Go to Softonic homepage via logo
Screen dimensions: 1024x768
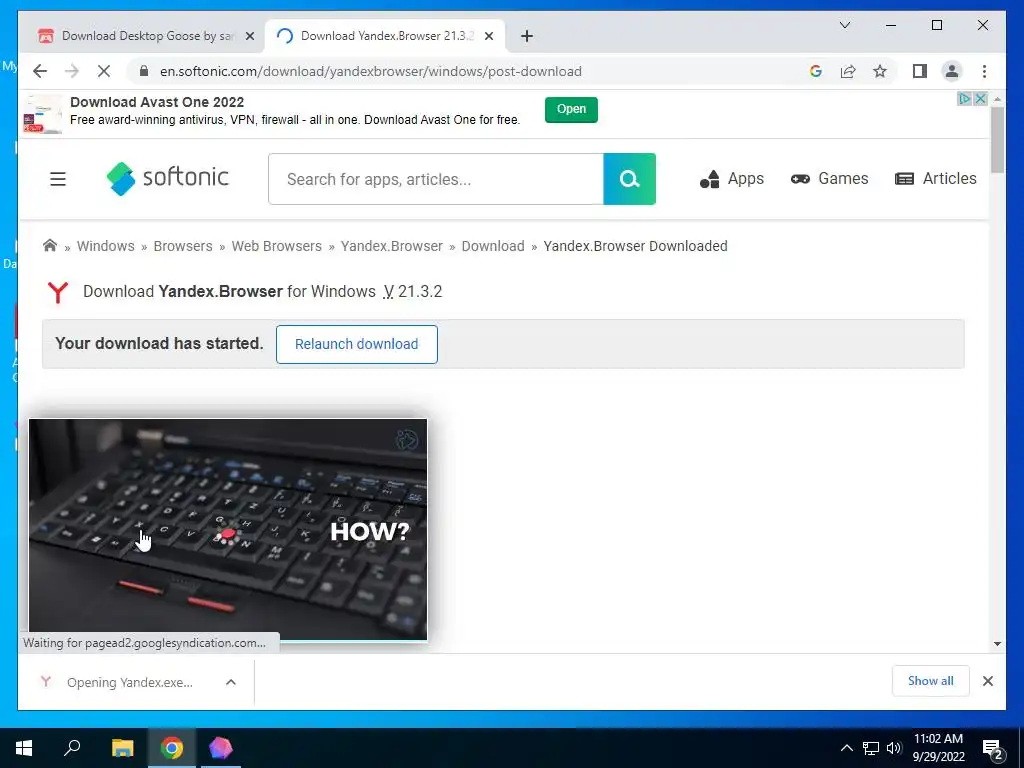(167, 178)
